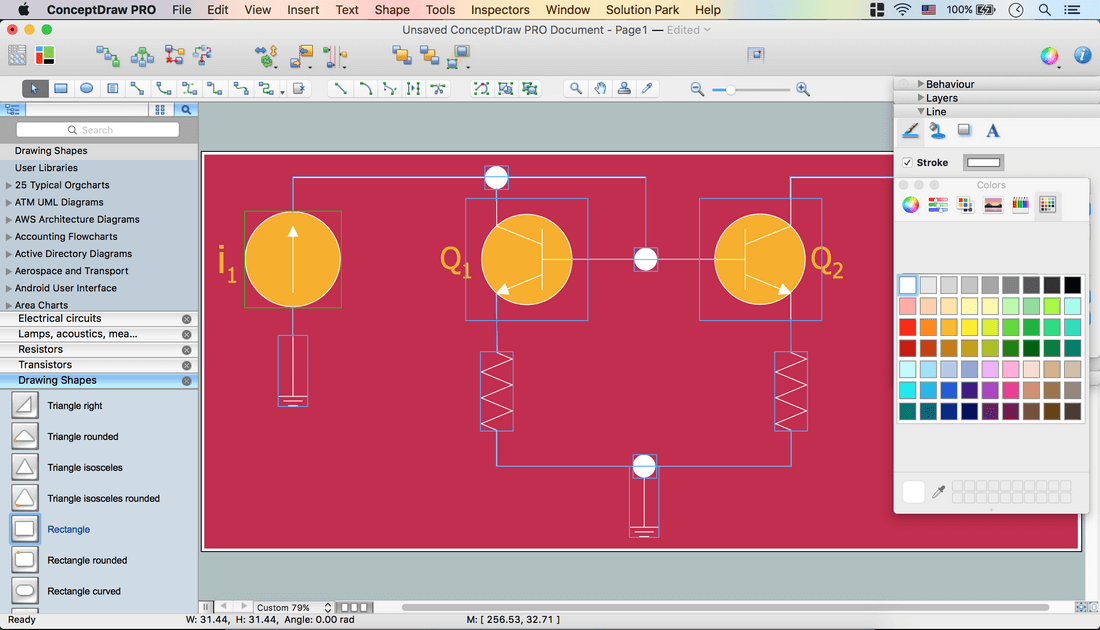
Task: Pick the red color swatch
Action: (x=907, y=327)
